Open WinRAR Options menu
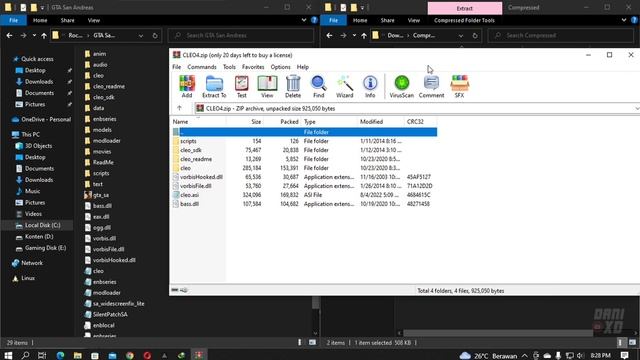Viewport: 640px width, 360px height. [280, 67]
